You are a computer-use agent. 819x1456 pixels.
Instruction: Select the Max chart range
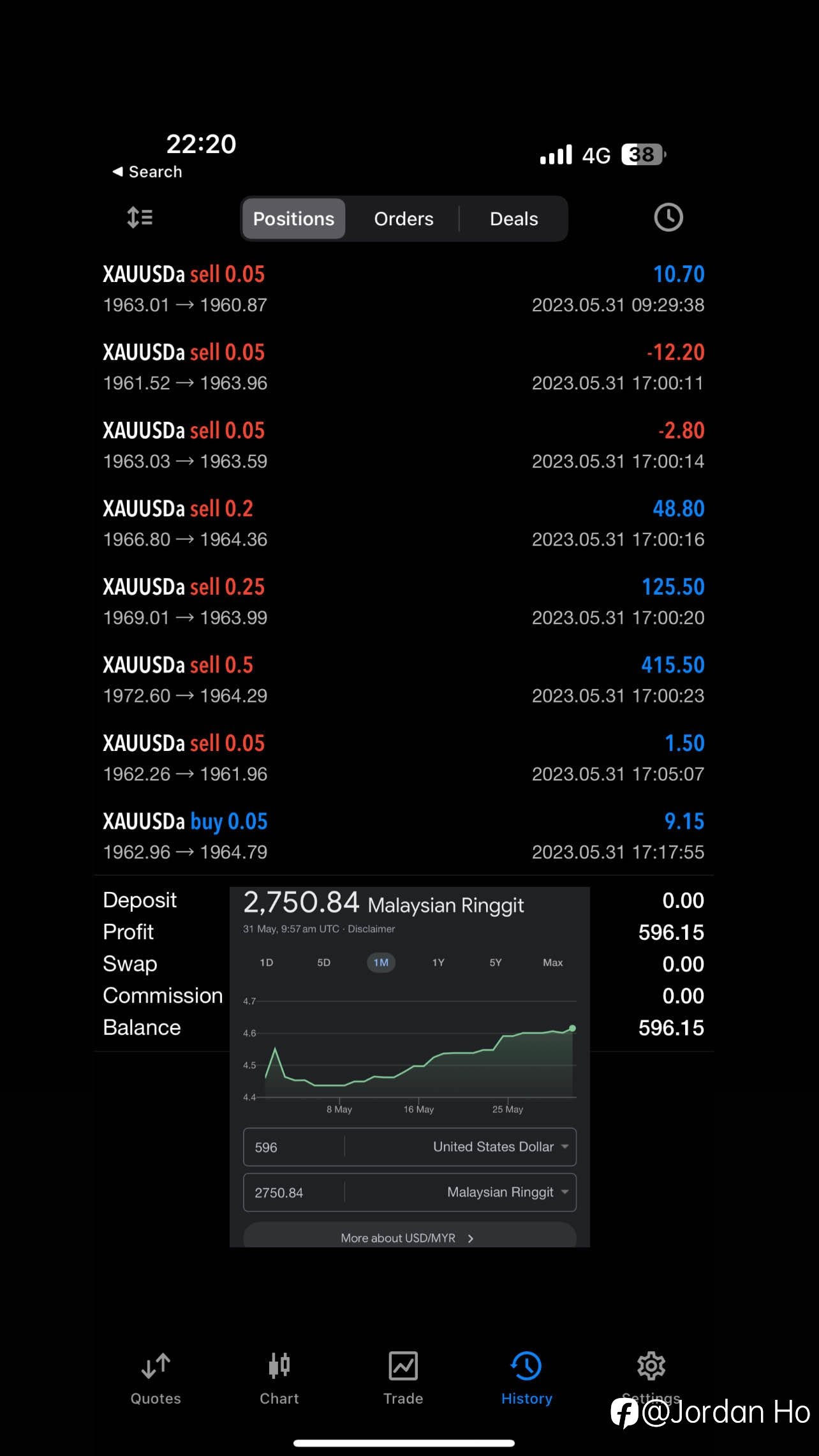553,962
